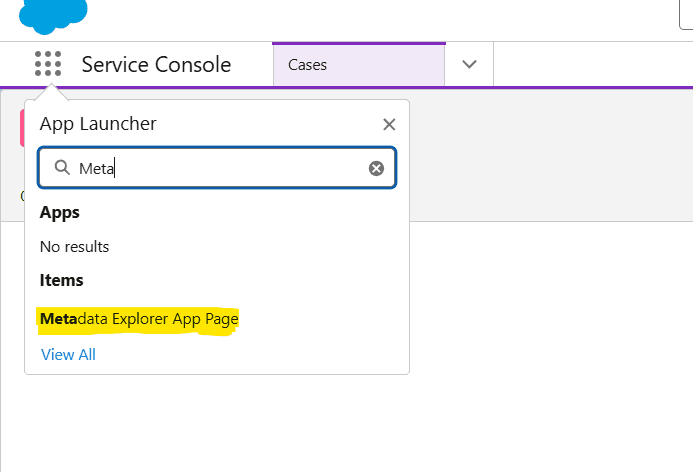
Task: Click the Apps section heading
Action: 60,213
